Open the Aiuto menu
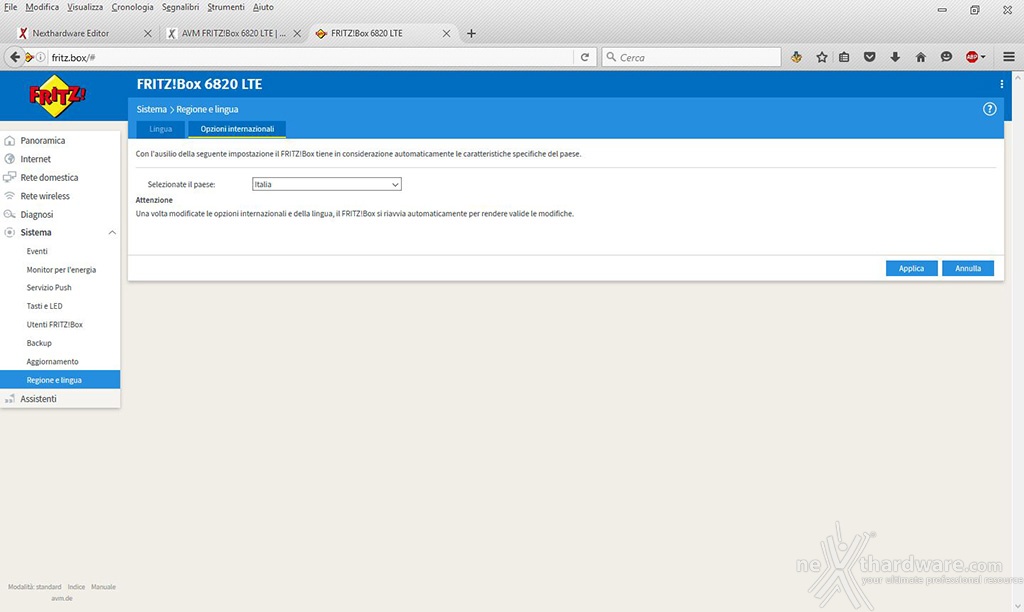Image resolution: width=1024 pixels, height=612 pixels. (263, 7)
